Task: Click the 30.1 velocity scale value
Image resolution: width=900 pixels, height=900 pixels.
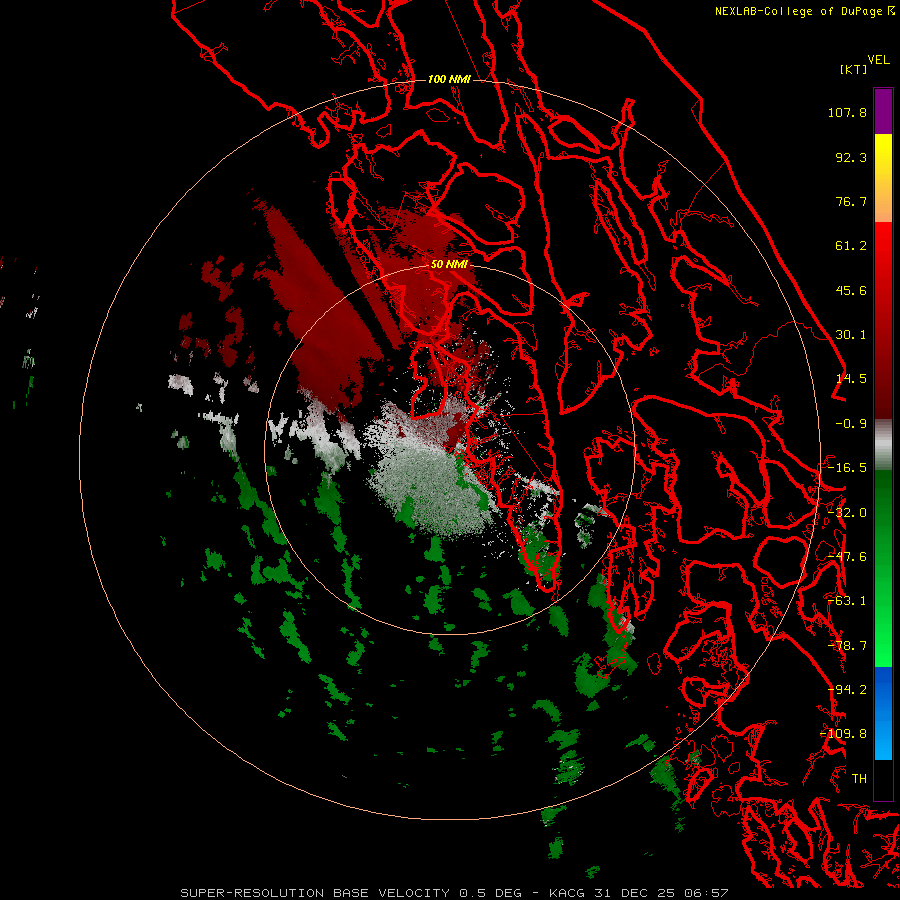Action: 851,335
